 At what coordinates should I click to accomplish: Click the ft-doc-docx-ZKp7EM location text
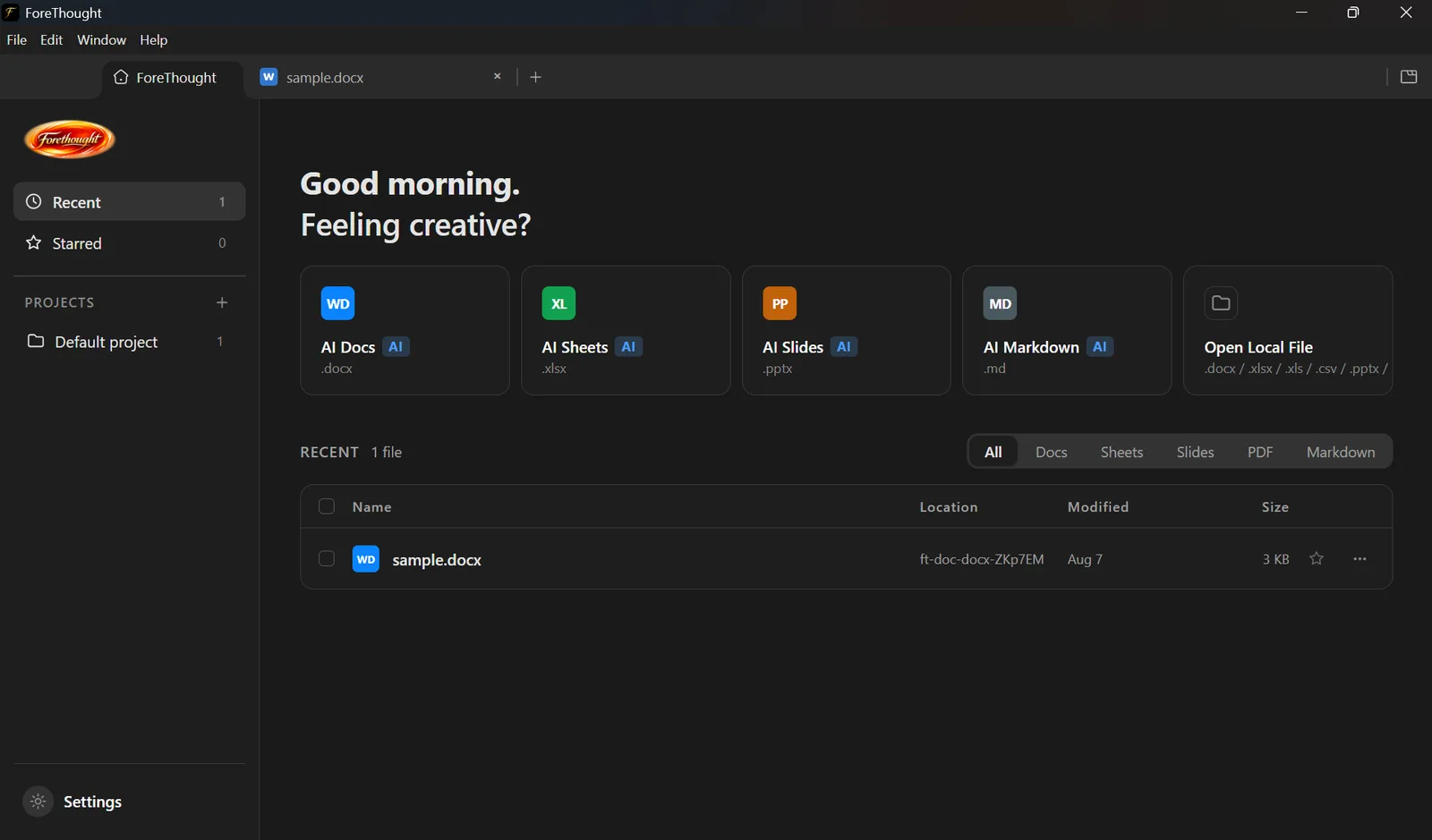(x=981, y=559)
